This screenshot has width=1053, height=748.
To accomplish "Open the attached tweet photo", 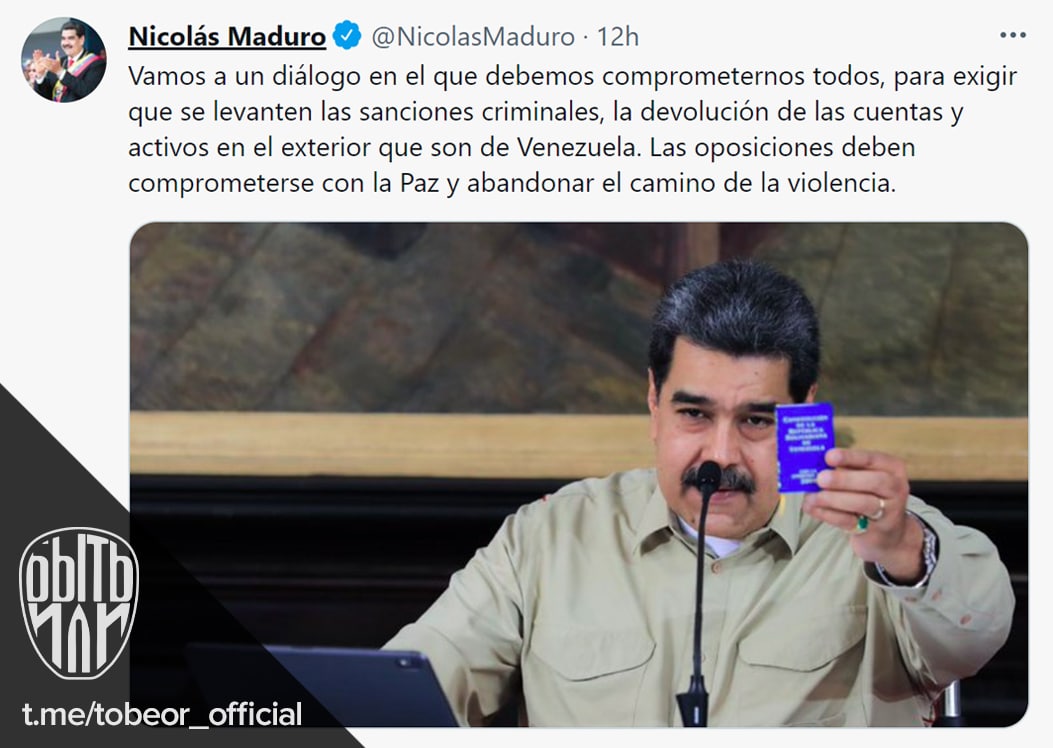I will [x=578, y=474].
